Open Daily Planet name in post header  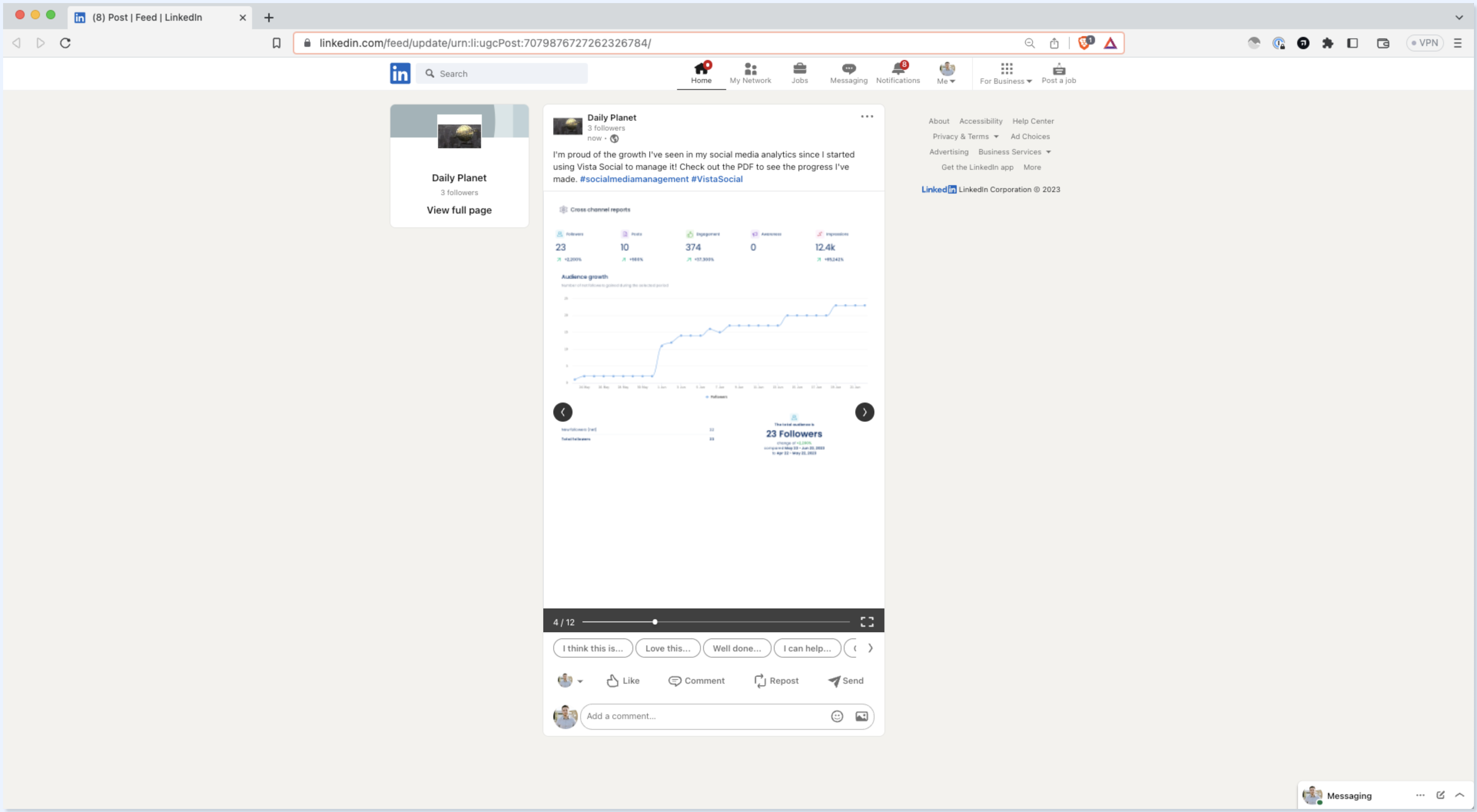611,117
